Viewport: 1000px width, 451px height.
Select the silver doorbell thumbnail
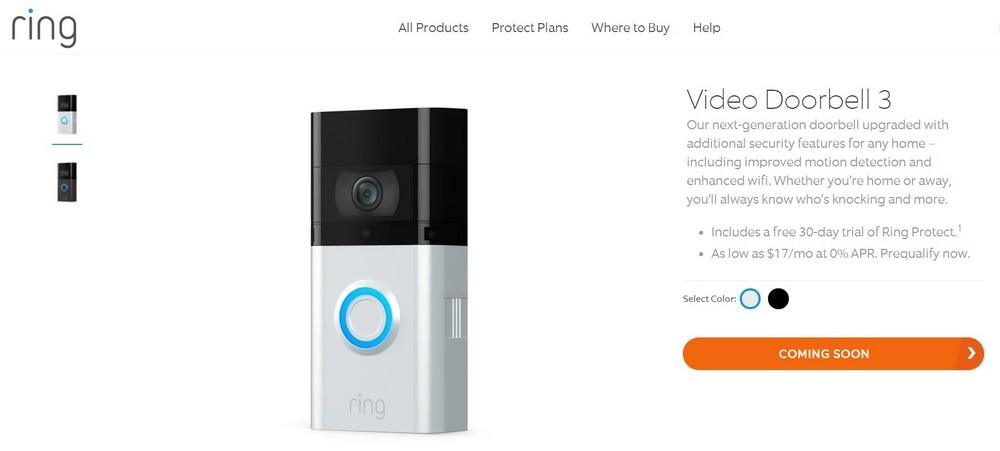67,114
